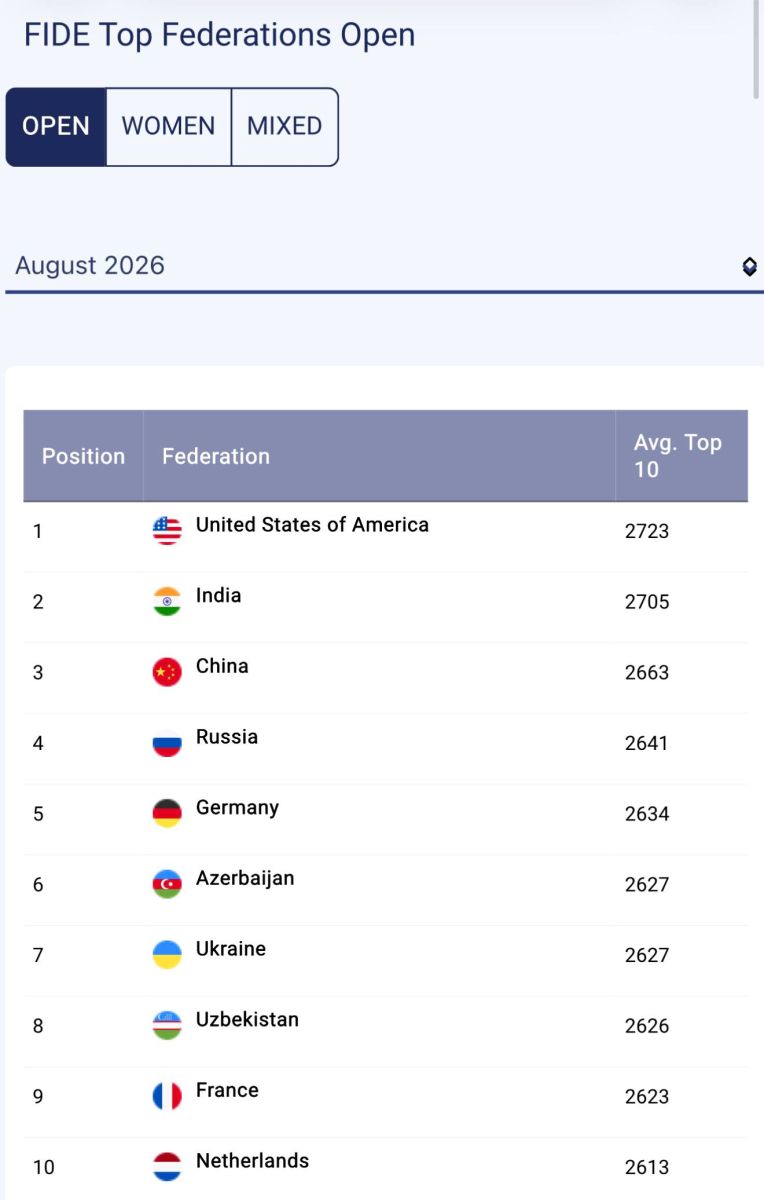The width and height of the screenshot is (764, 1200).
Task: Sort by Avg. Top 10 column header
Action: (x=681, y=456)
